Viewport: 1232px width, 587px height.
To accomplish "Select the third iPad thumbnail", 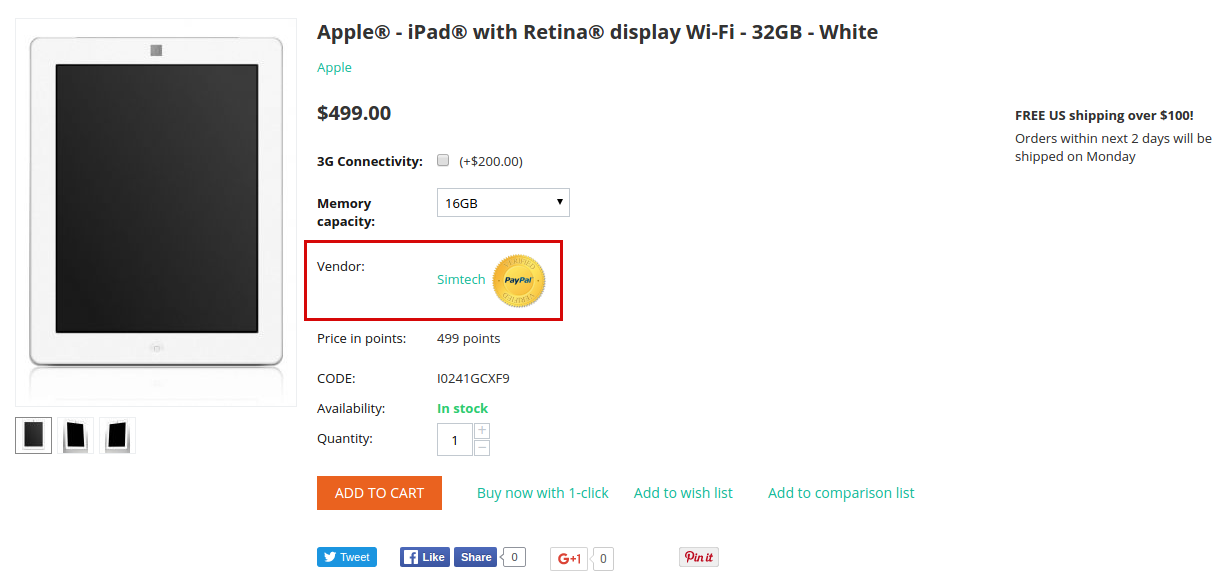I will pos(117,435).
